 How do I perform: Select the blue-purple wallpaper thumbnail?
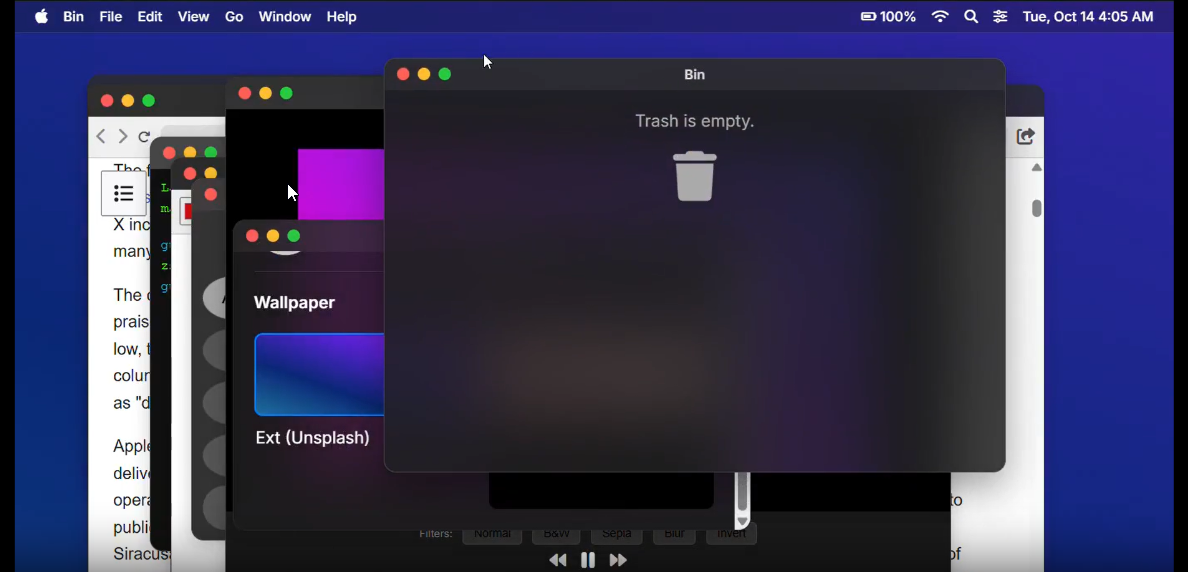coord(319,374)
